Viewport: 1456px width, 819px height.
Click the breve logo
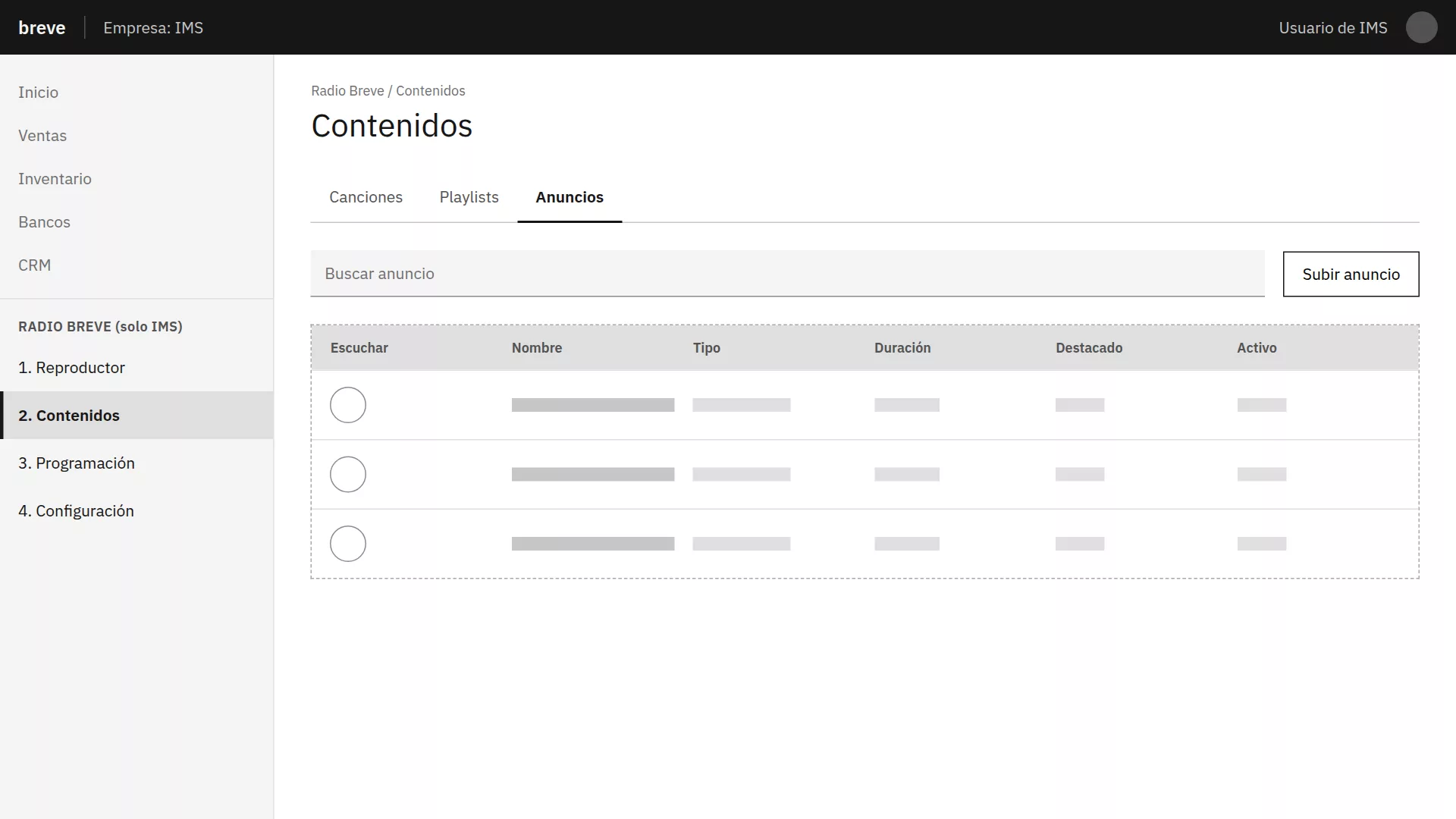[x=42, y=28]
